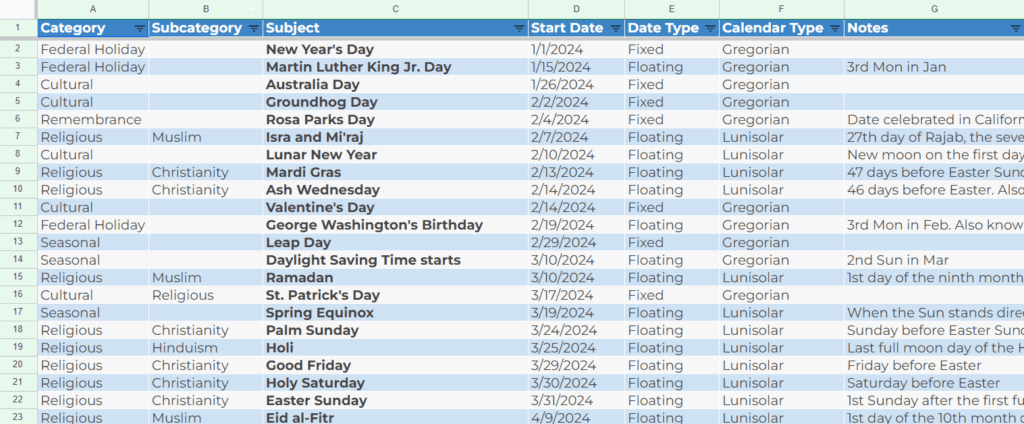Select the 2/29/2024 date cell

tap(576, 243)
